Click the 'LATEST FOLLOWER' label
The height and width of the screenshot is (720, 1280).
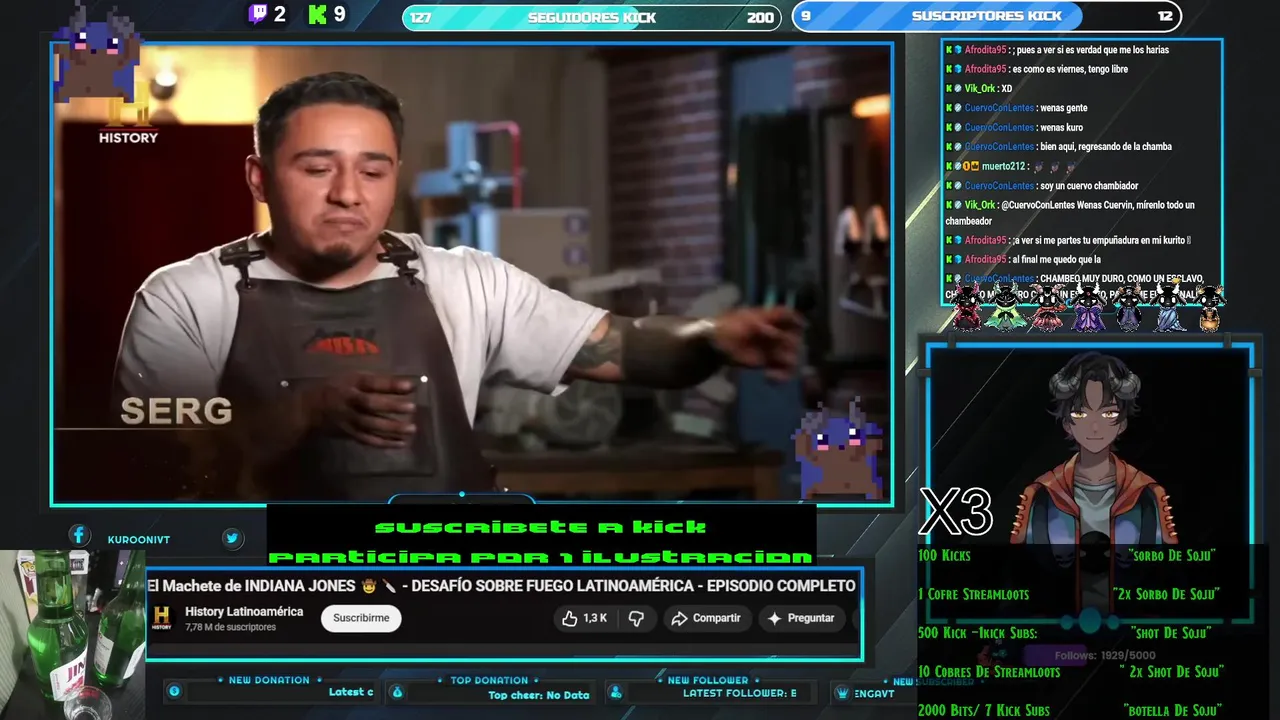tap(739, 693)
